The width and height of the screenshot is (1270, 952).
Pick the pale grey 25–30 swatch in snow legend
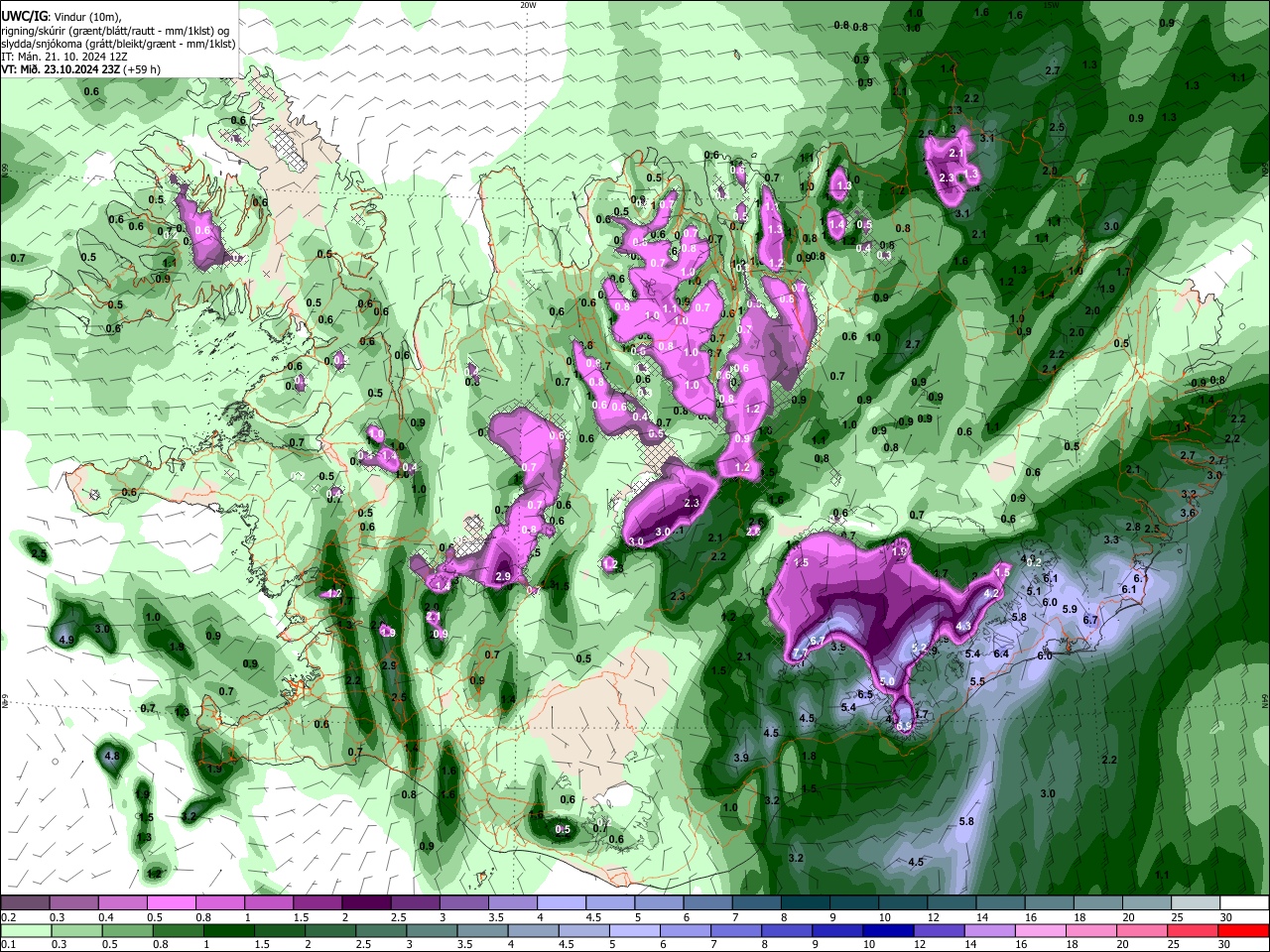click(x=1196, y=903)
